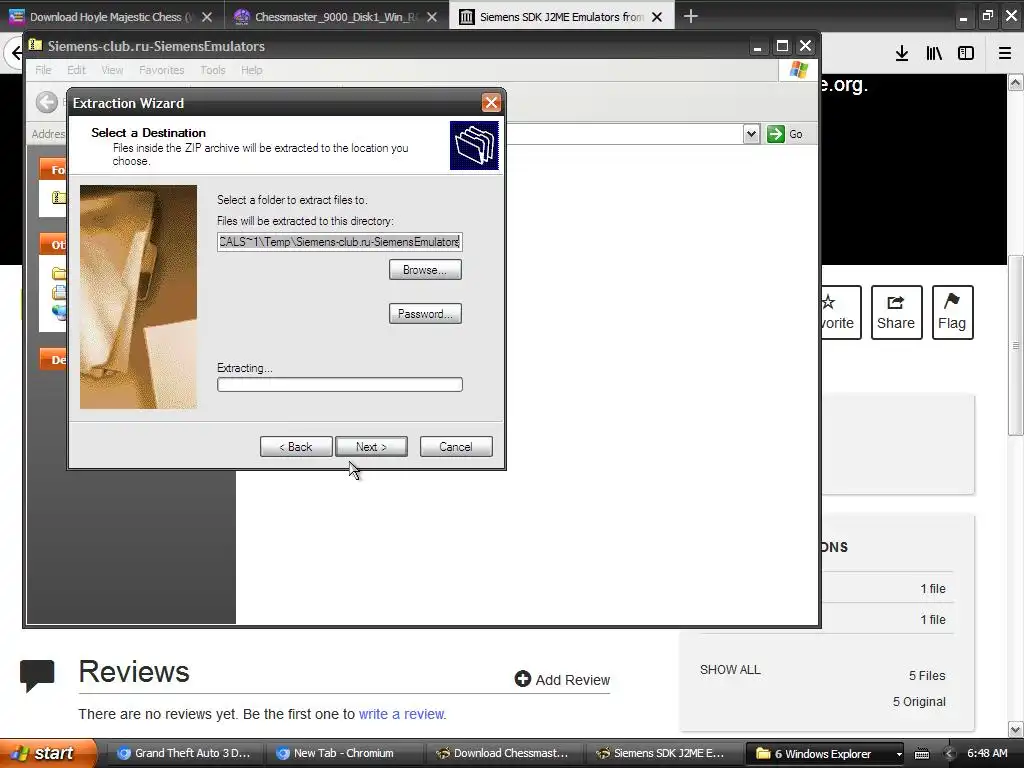The width and height of the screenshot is (1024, 768).
Task: Click the < Back button in wizard
Action: pyautogui.click(x=296, y=447)
